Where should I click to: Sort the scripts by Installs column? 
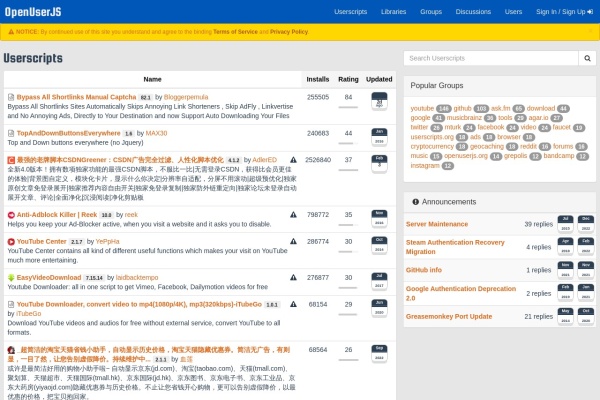click(x=317, y=78)
